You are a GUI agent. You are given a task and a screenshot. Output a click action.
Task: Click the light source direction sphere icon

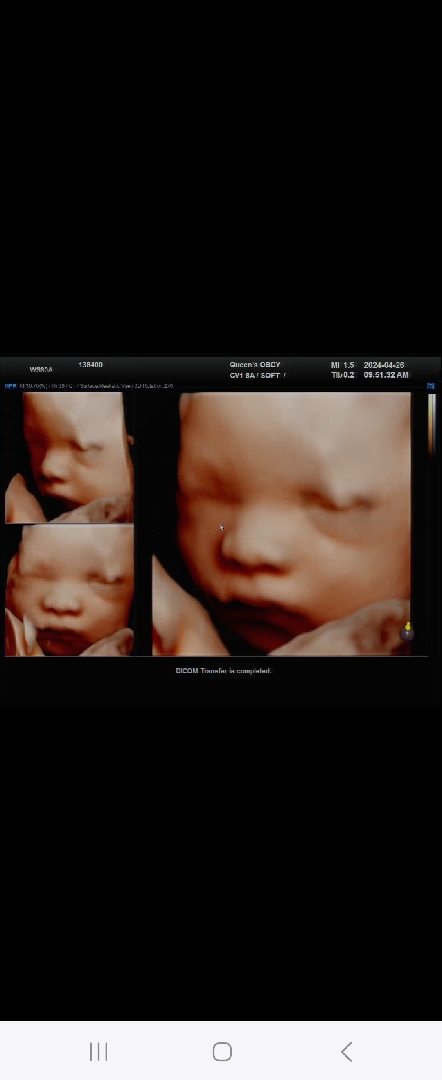click(407, 631)
